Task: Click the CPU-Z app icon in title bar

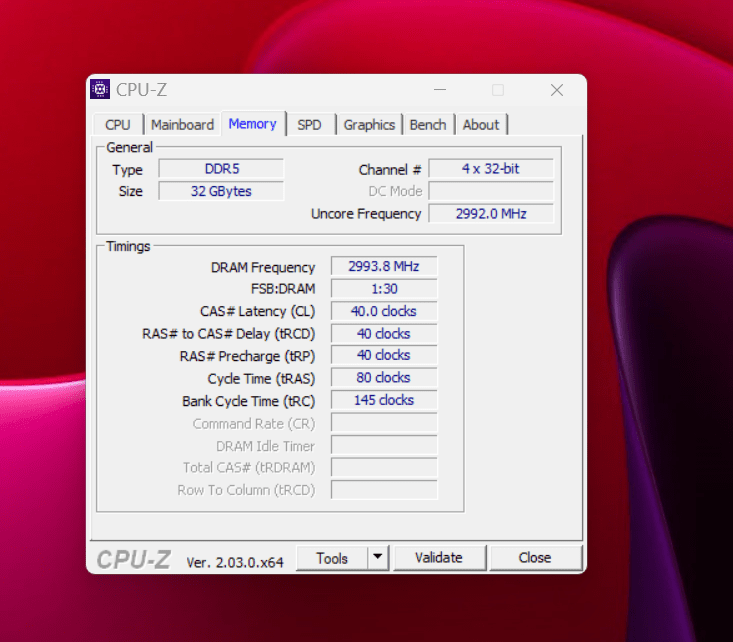Action: [x=100, y=89]
